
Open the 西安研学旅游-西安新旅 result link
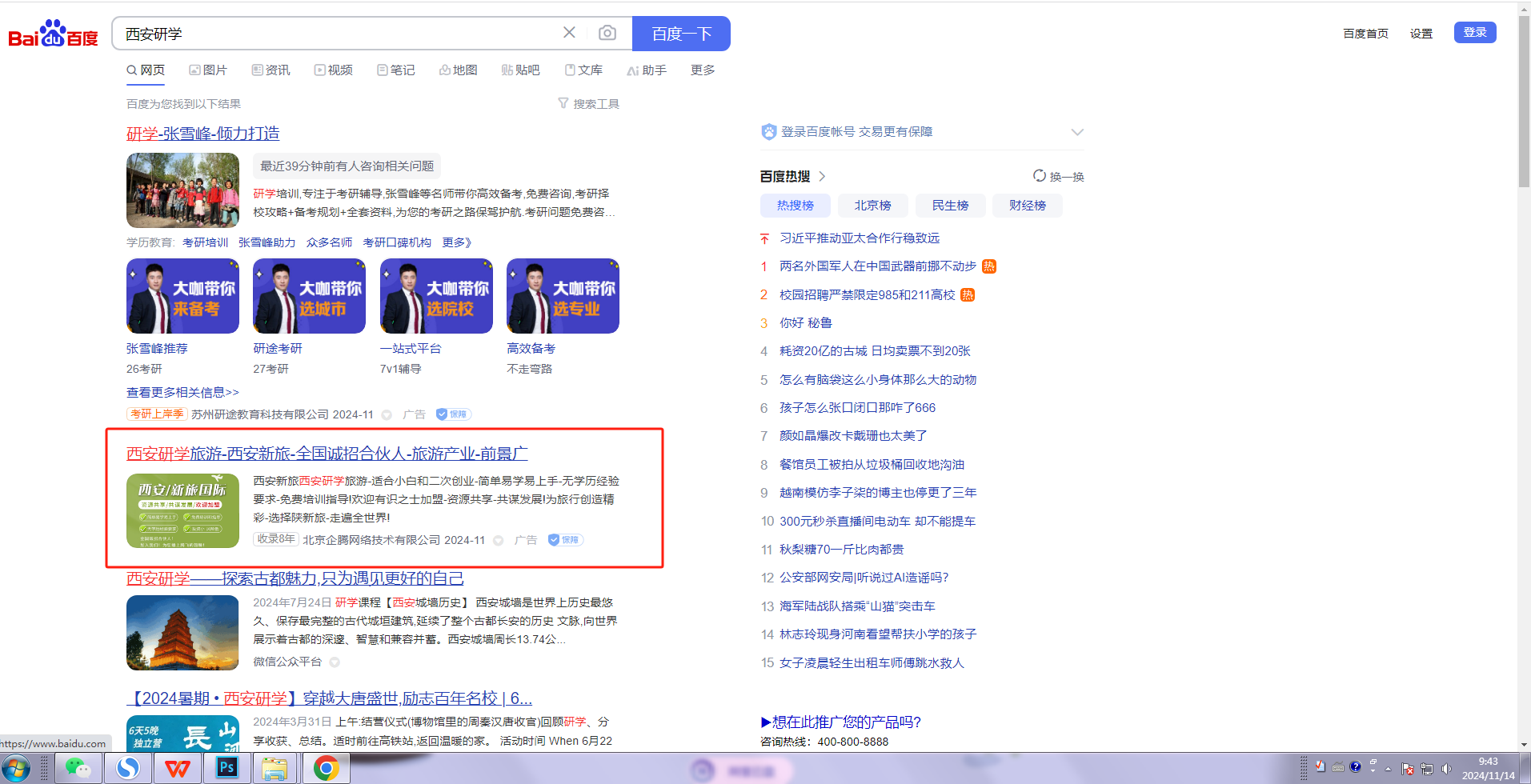(327, 454)
